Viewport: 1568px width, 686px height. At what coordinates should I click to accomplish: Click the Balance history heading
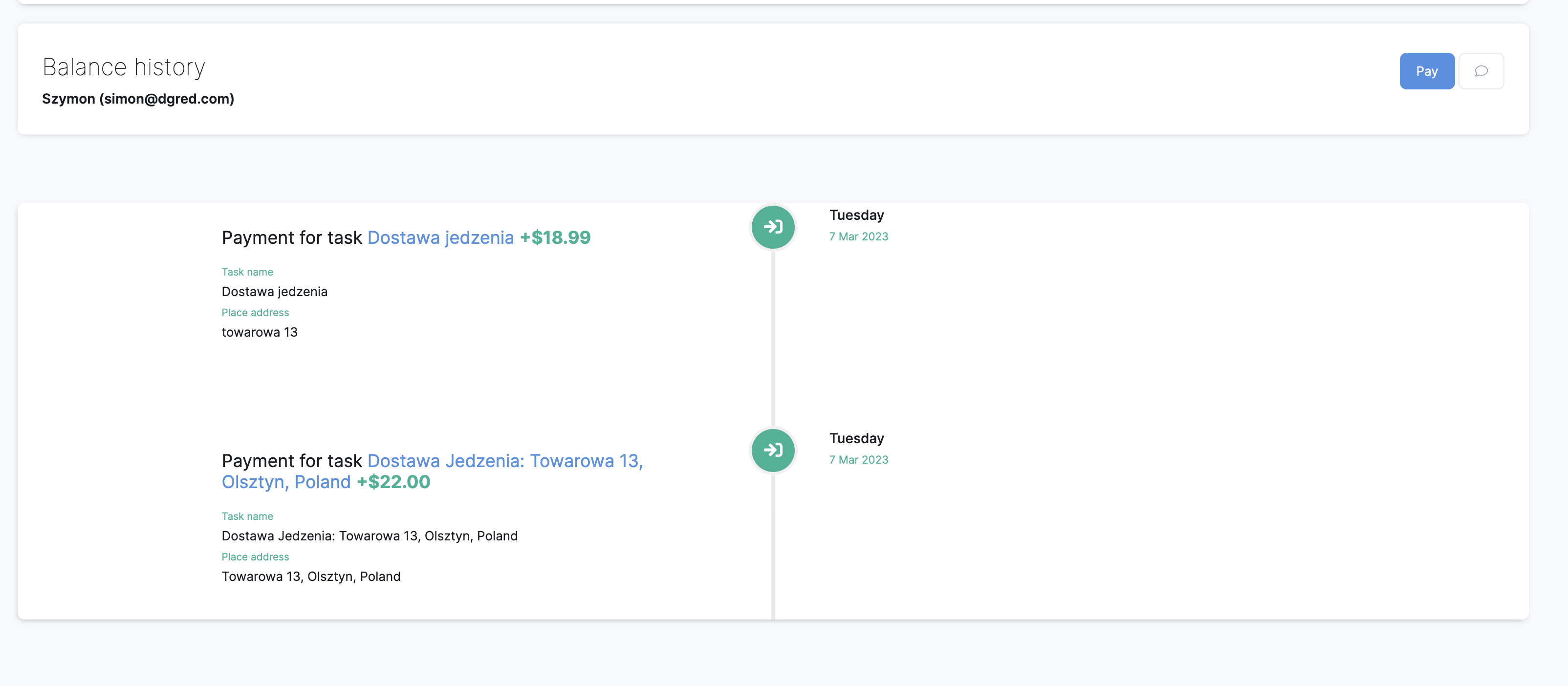coord(124,67)
